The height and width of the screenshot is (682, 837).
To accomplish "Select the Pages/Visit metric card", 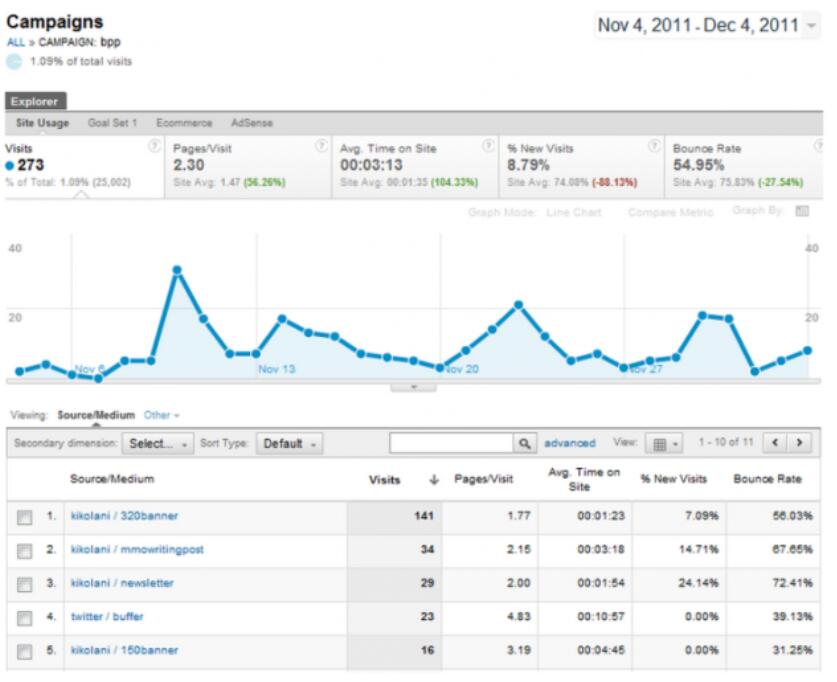I will click(x=248, y=166).
